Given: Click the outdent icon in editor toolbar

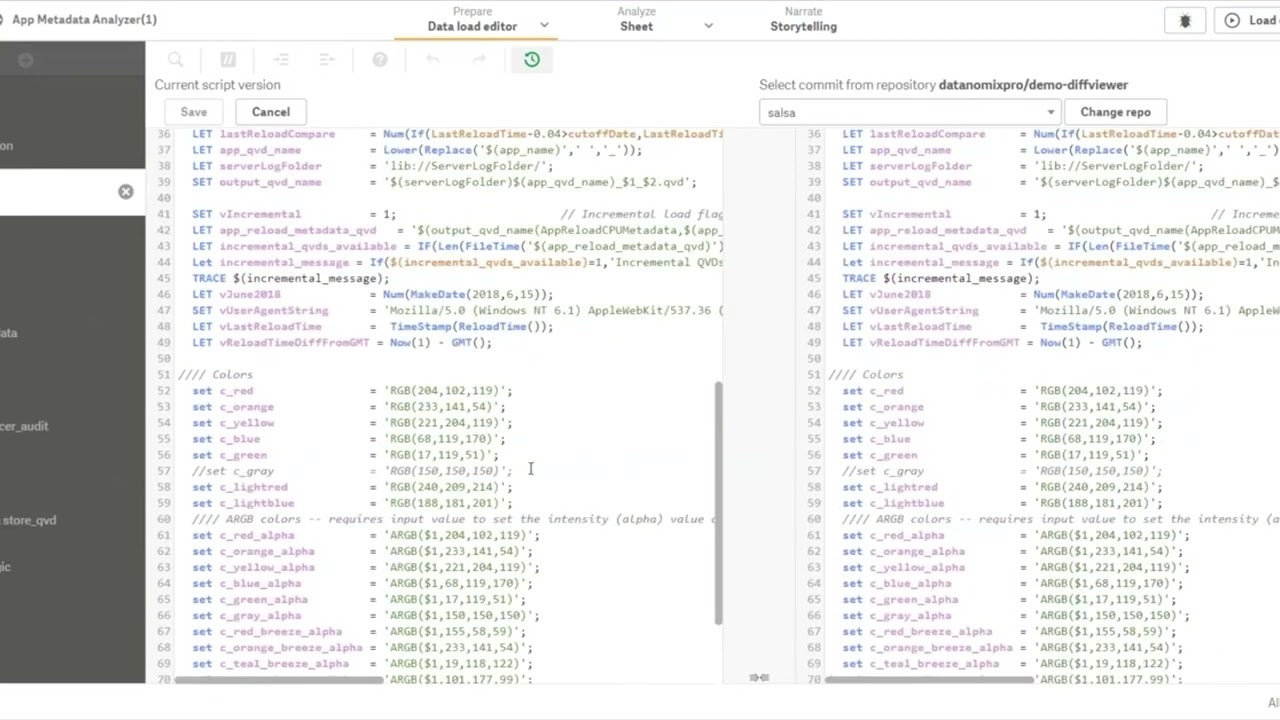Looking at the screenshot, I should pos(327,60).
